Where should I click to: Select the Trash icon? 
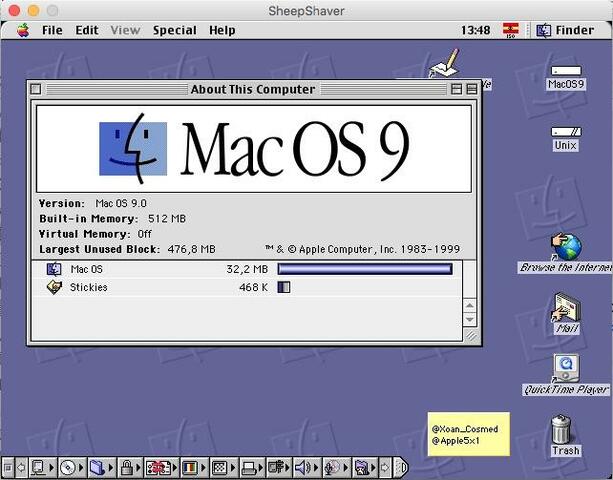point(562,429)
